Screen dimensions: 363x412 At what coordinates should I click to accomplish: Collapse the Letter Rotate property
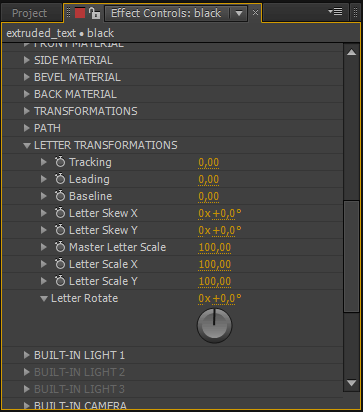tap(44, 298)
